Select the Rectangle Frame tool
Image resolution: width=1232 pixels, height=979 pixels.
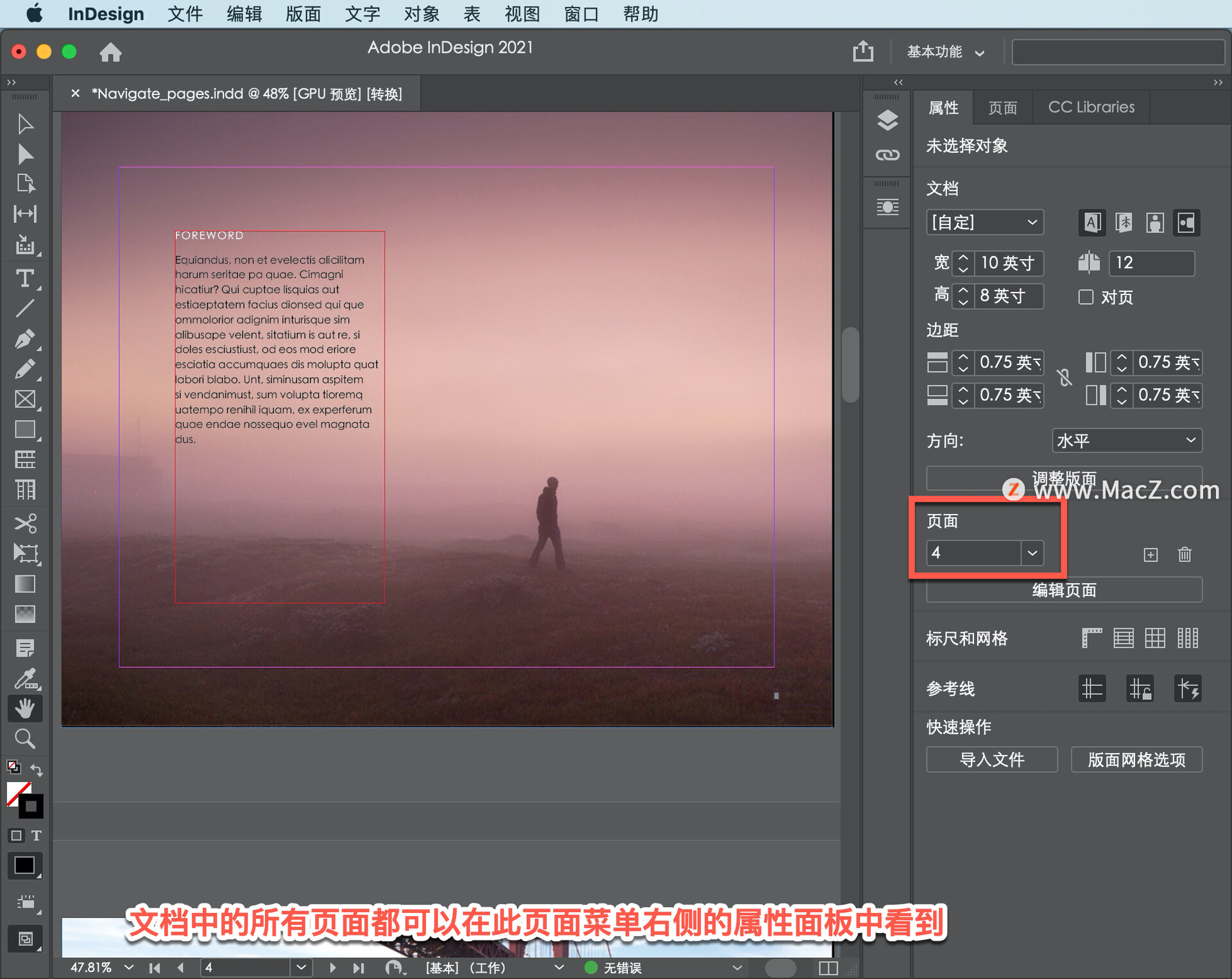pos(26,399)
